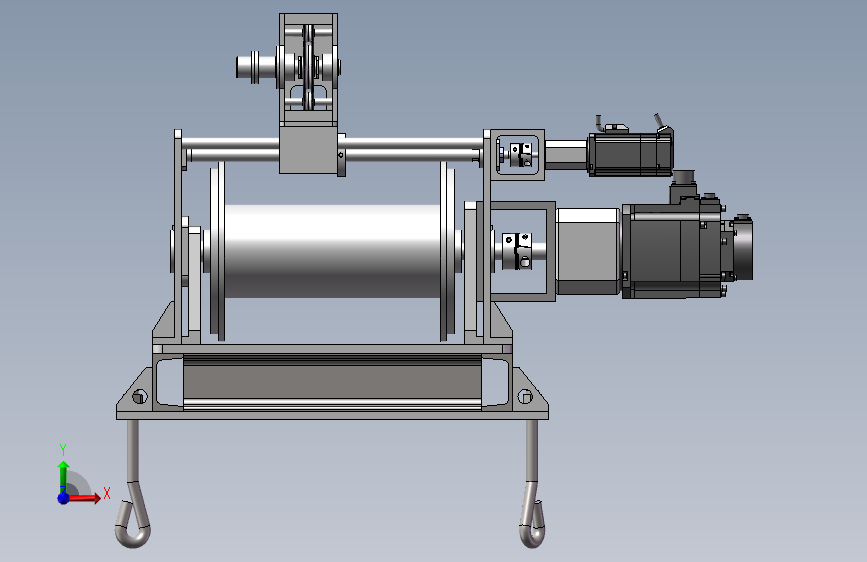Click the blue Z axis ball of the triad
867x562 pixels.
(x=64, y=498)
